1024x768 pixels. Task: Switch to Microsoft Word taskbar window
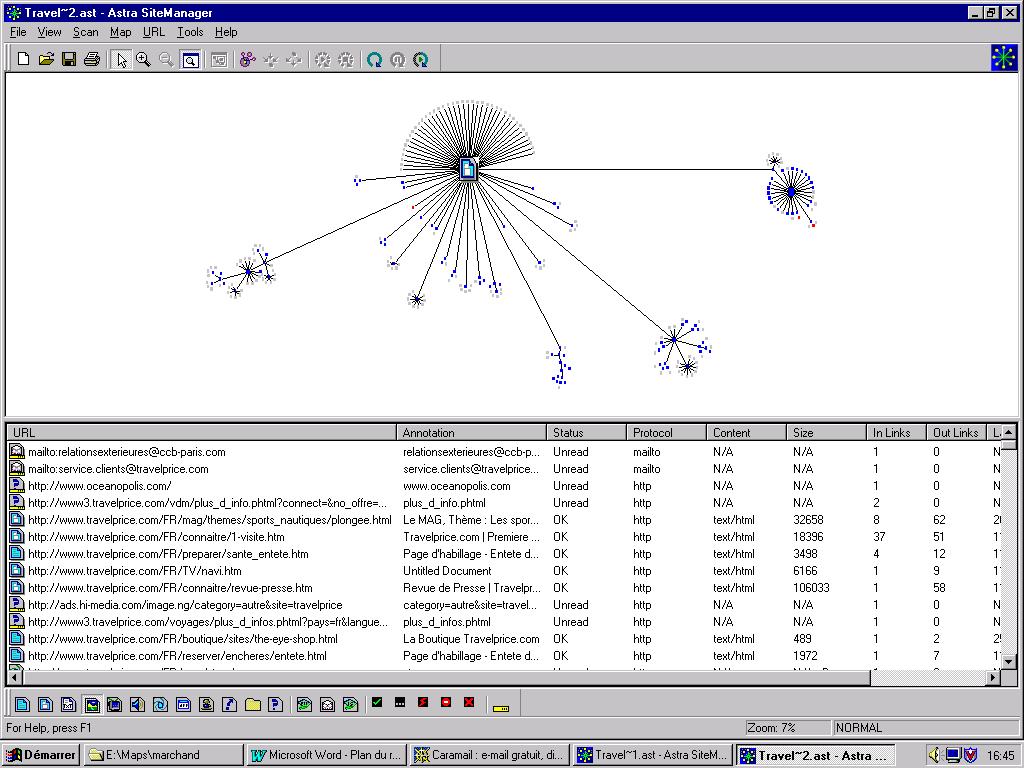[x=327, y=755]
